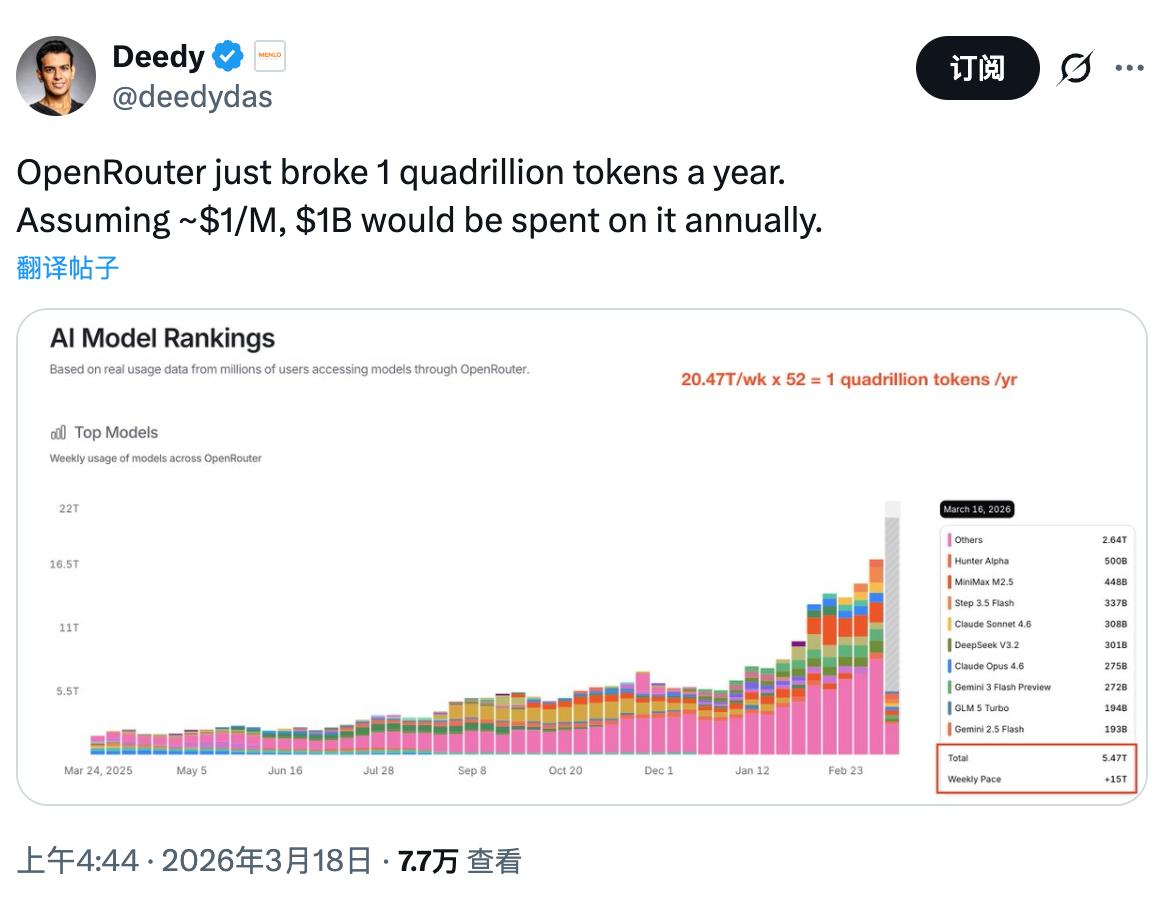Click the pink Others legend swatch
The width and height of the screenshot is (1168, 904).
pyautogui.click(x=948, y=540)
